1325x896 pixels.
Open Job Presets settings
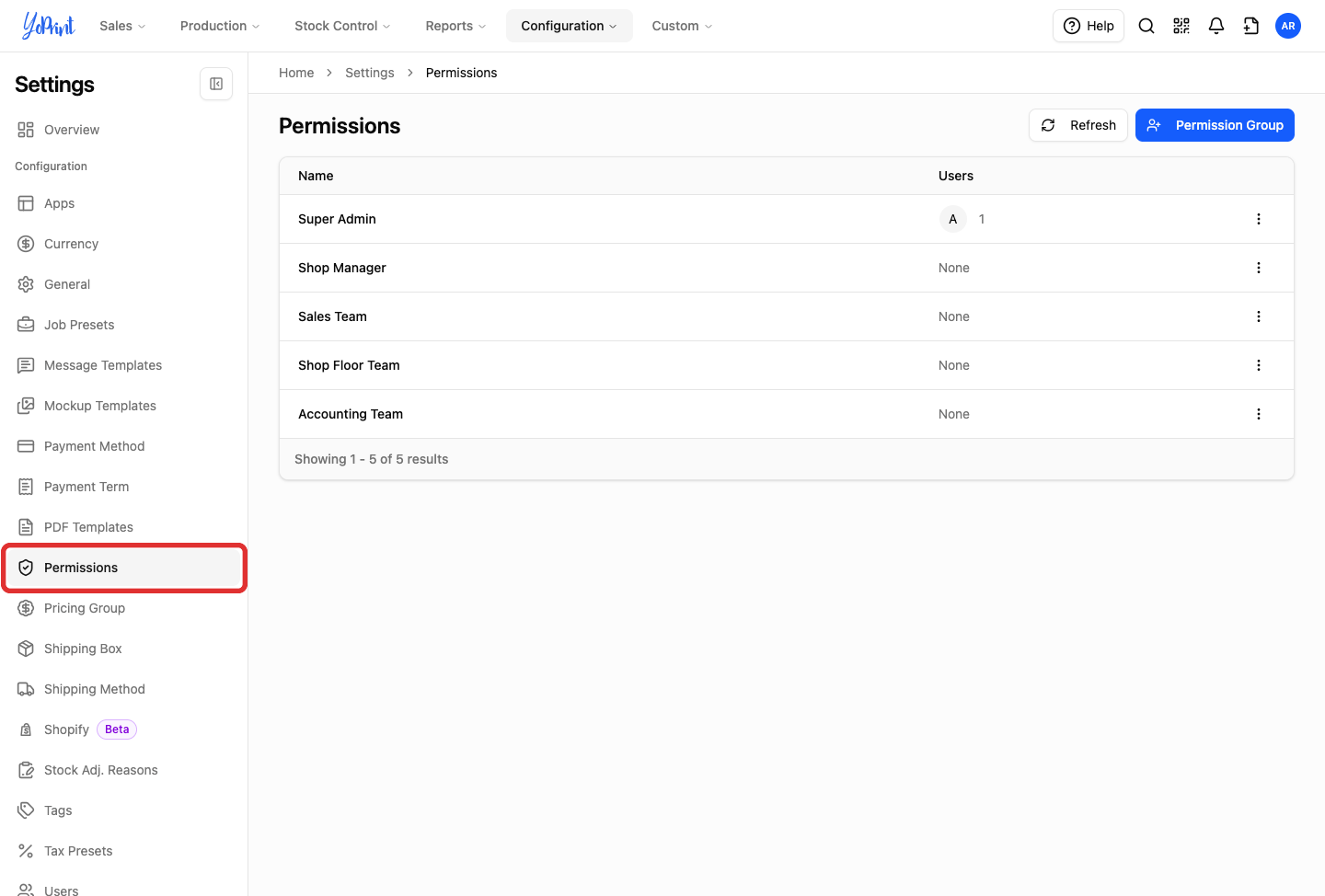point(124,325)
